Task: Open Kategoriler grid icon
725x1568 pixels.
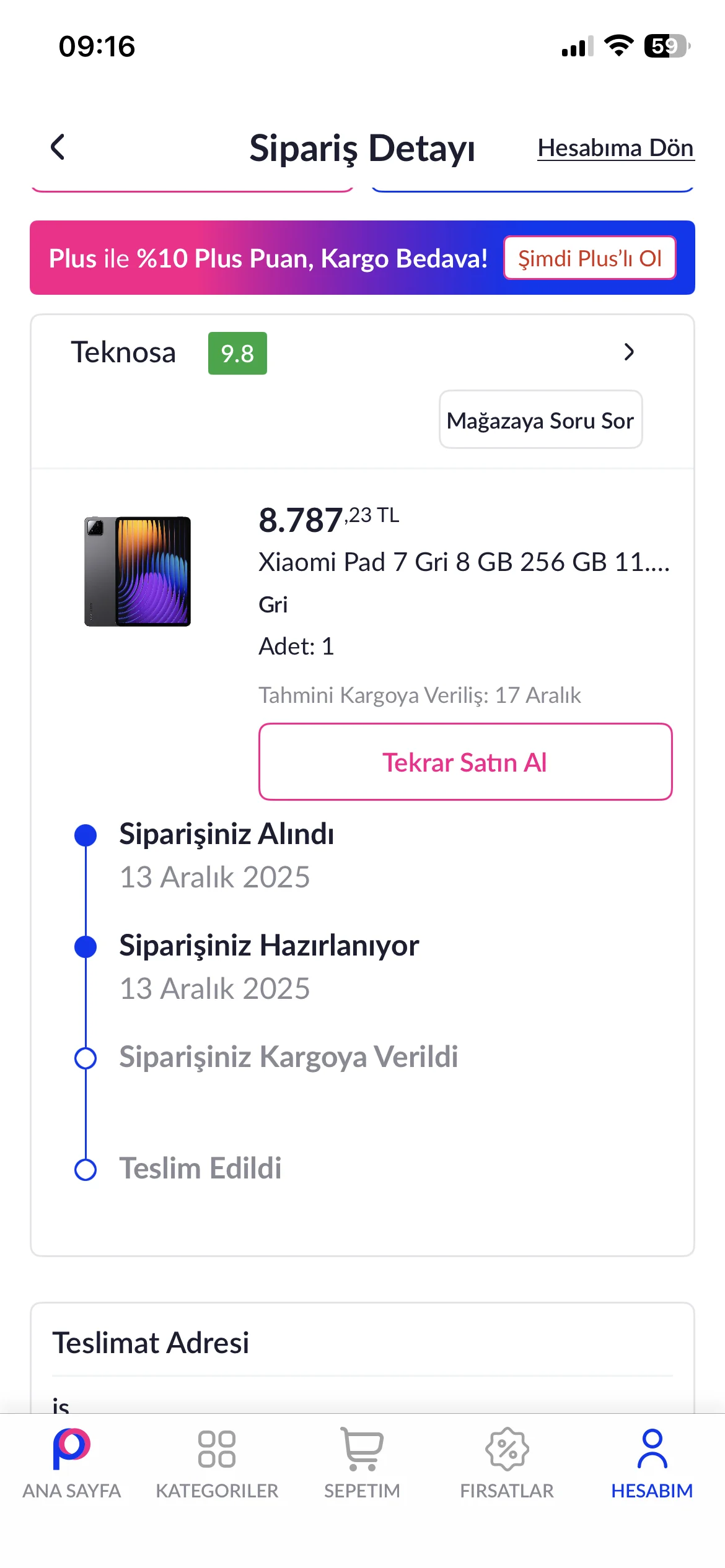Action: tap(217, 1449)
